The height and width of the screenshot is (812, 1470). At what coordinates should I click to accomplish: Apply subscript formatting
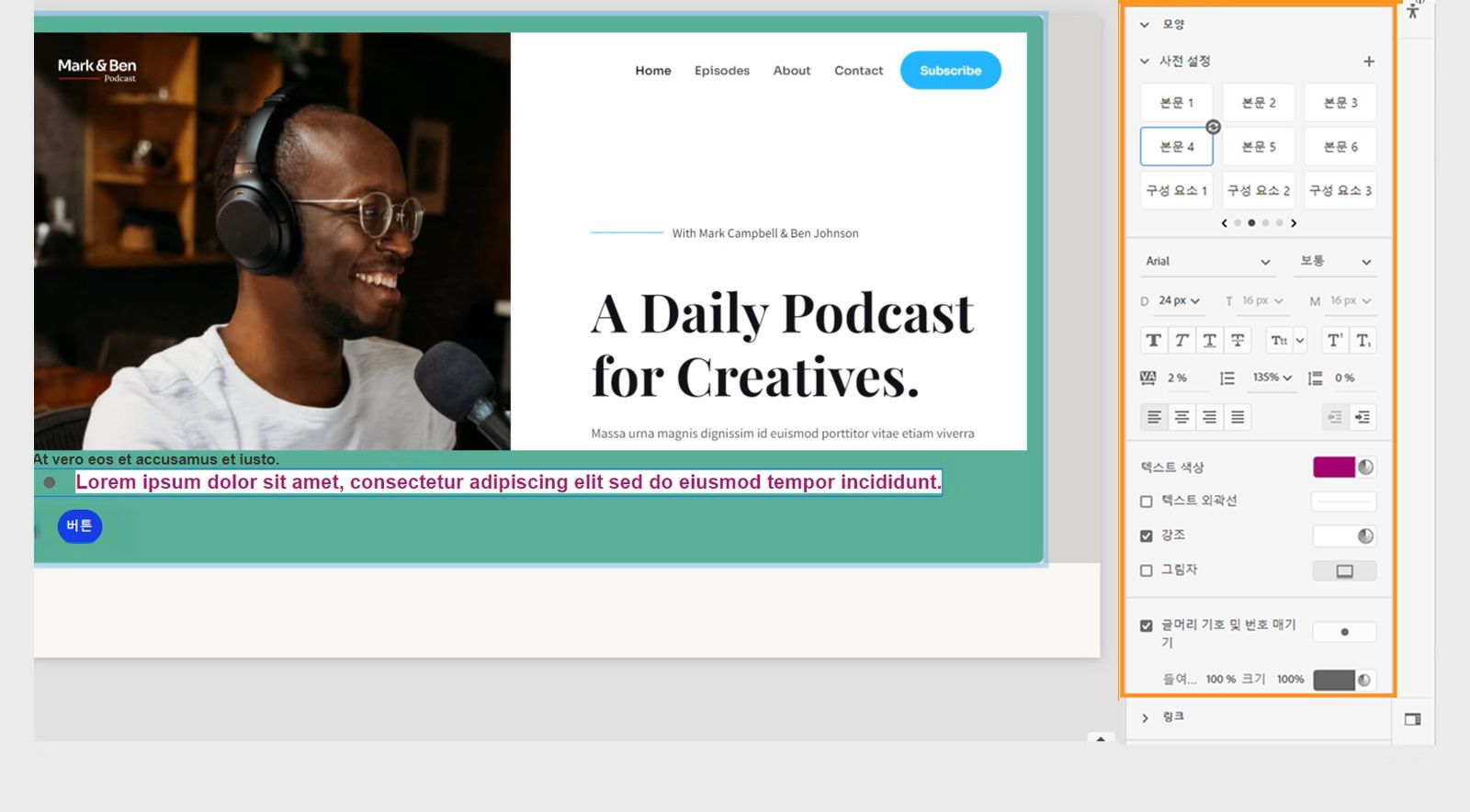pos(1363,341)
